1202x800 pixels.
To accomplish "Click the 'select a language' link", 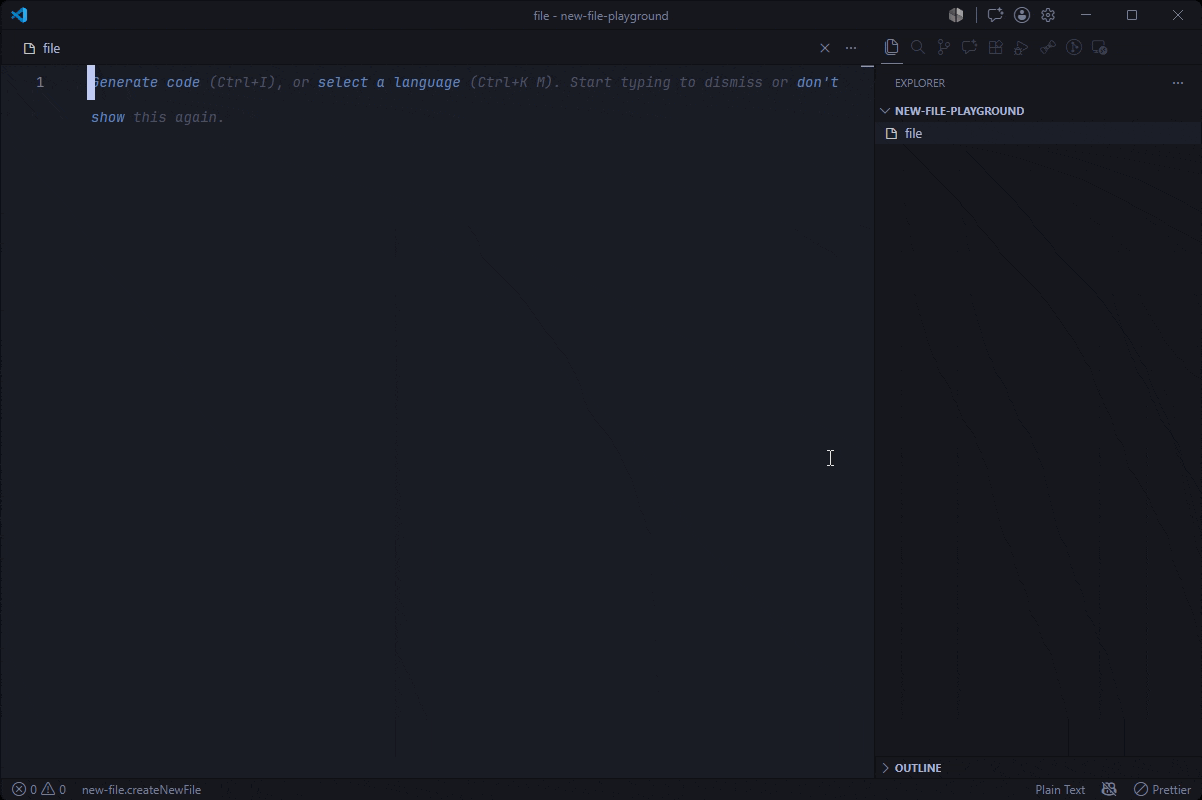I will point(389,82).
